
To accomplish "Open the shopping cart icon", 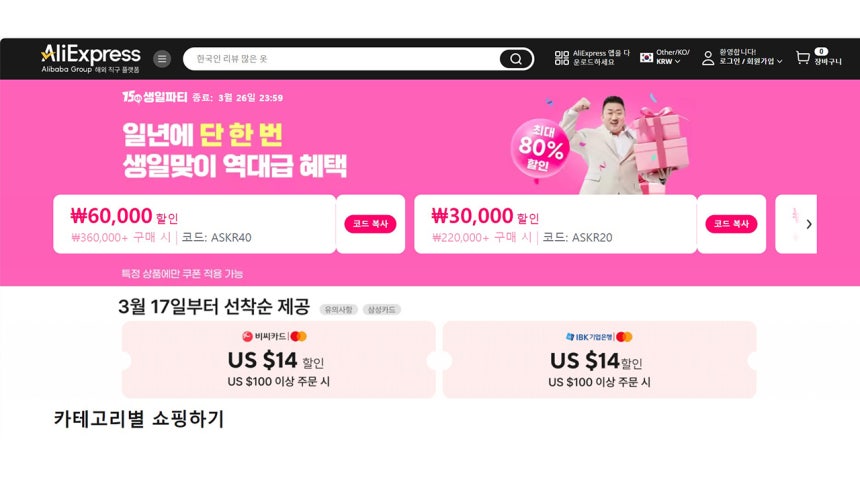I will tap(803, 58).
